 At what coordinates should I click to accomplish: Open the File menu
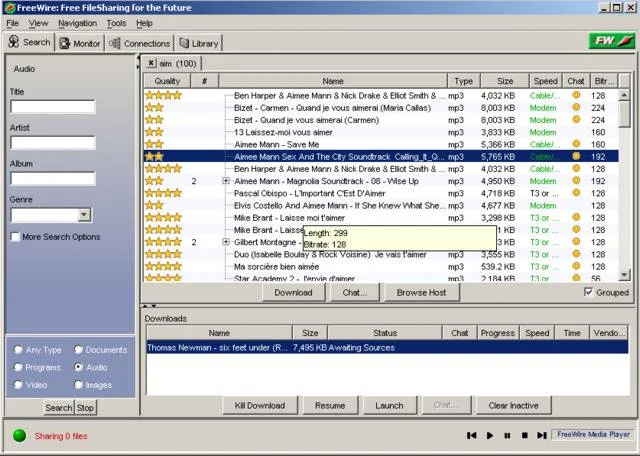pyautogui.click(x=13, y=23)
